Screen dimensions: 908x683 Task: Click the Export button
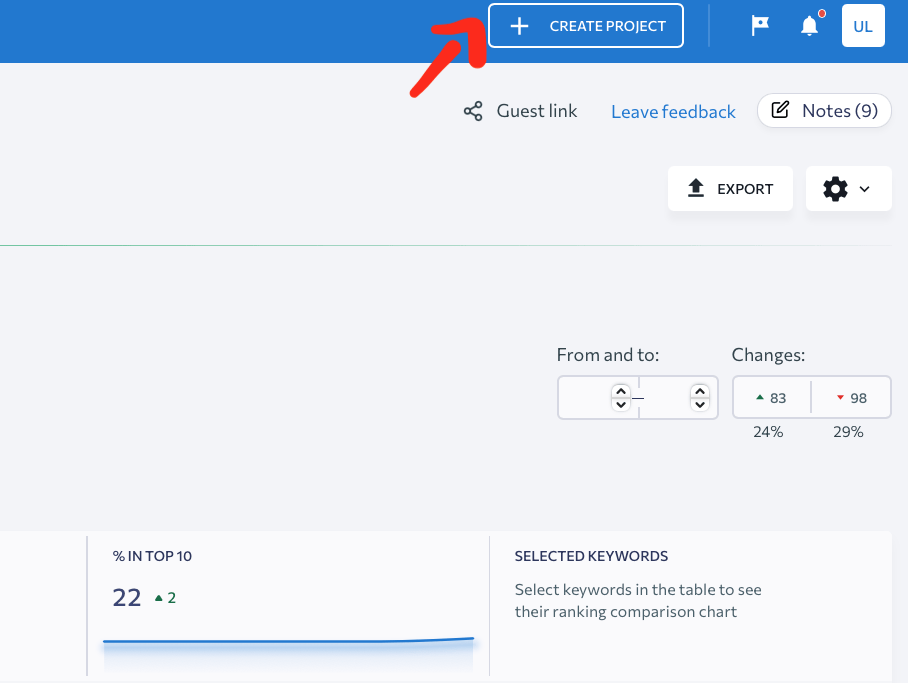tap(730, 188)
